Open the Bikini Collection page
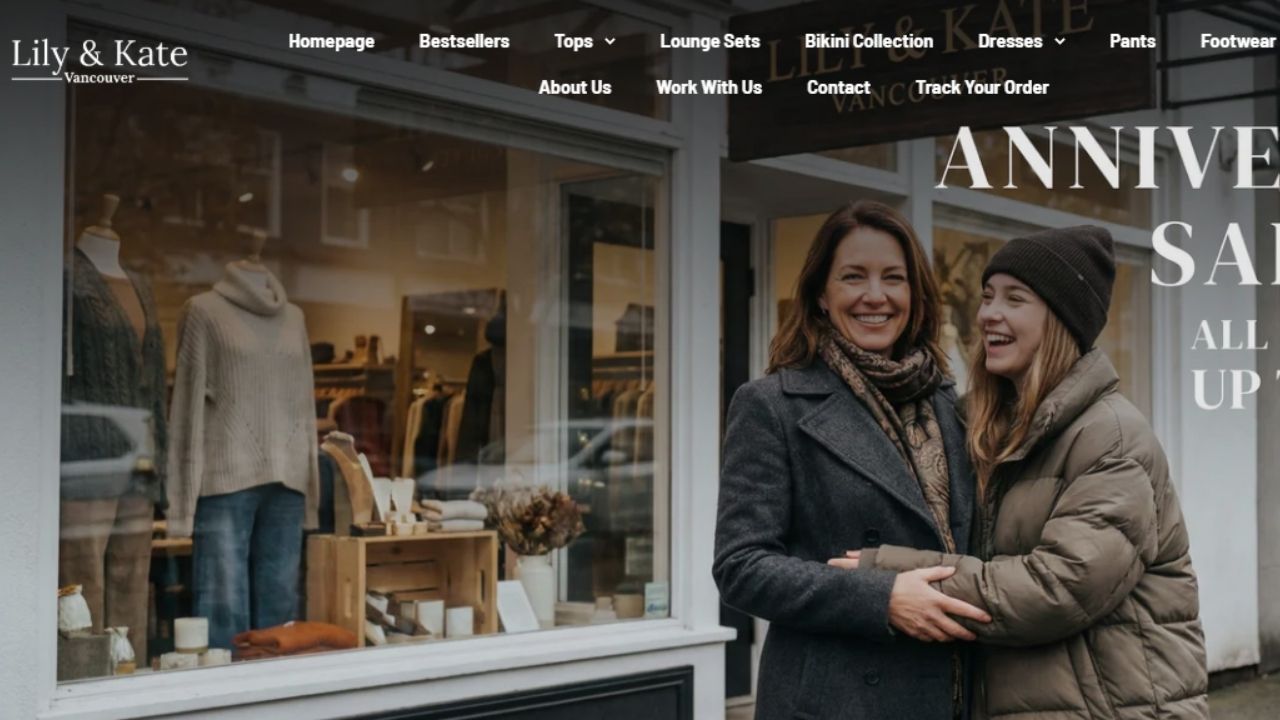Viewport: 1280px width, 720px height. coord(869,41)
